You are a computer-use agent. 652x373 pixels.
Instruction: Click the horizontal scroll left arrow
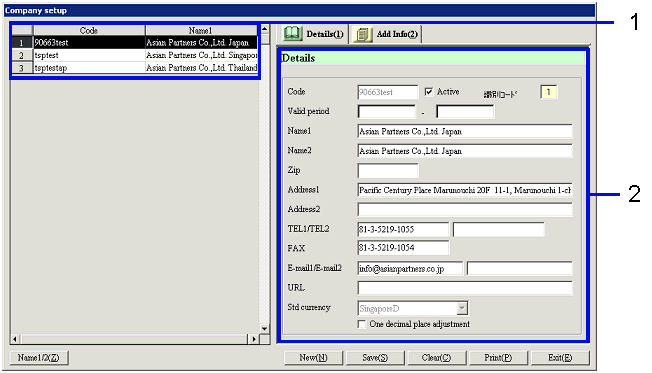pyautogui.click(x=15, y=339)
